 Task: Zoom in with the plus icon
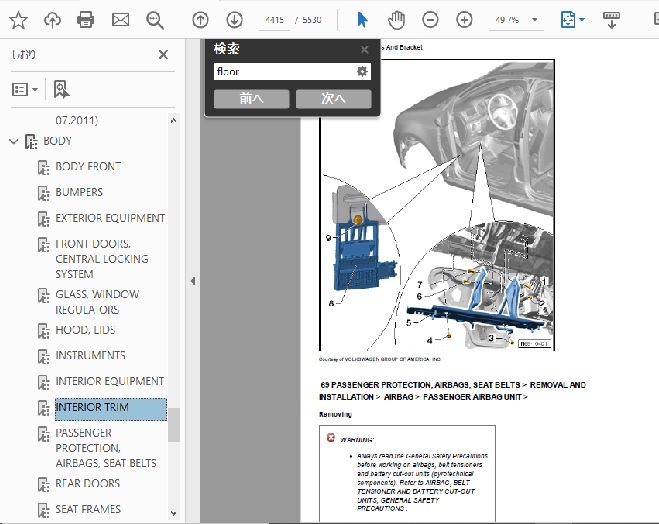[x=464, y=20]
